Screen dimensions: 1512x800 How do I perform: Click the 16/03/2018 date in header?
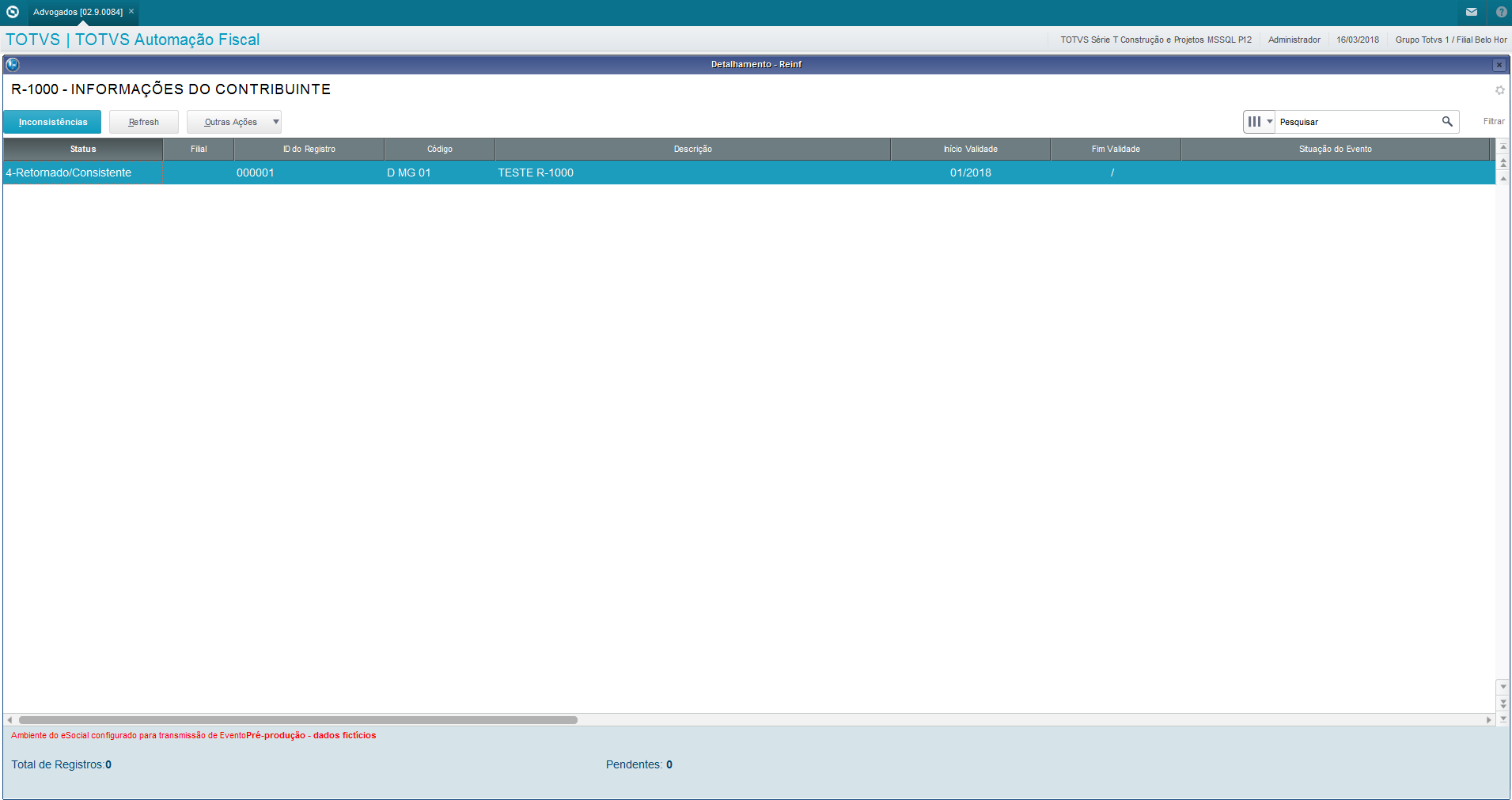coord(1358,40)
